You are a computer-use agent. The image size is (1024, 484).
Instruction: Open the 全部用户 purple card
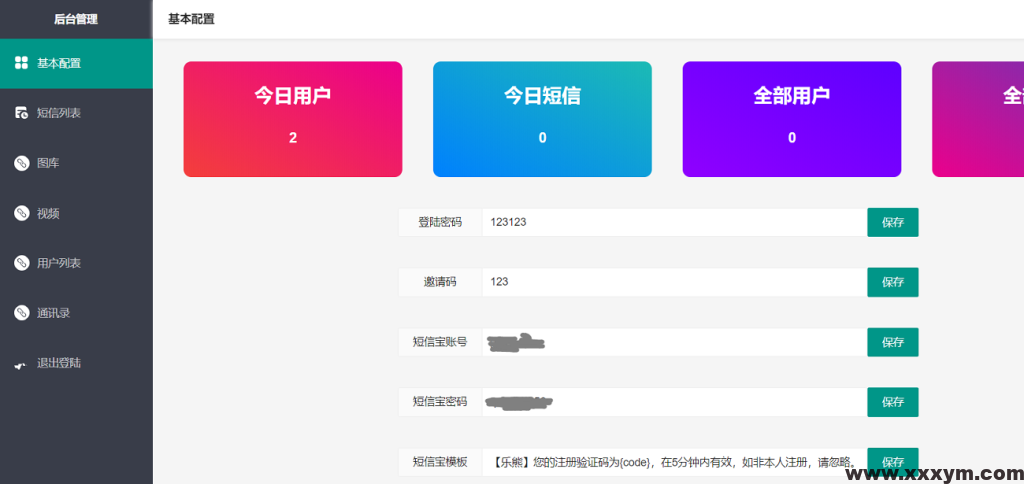792,119
